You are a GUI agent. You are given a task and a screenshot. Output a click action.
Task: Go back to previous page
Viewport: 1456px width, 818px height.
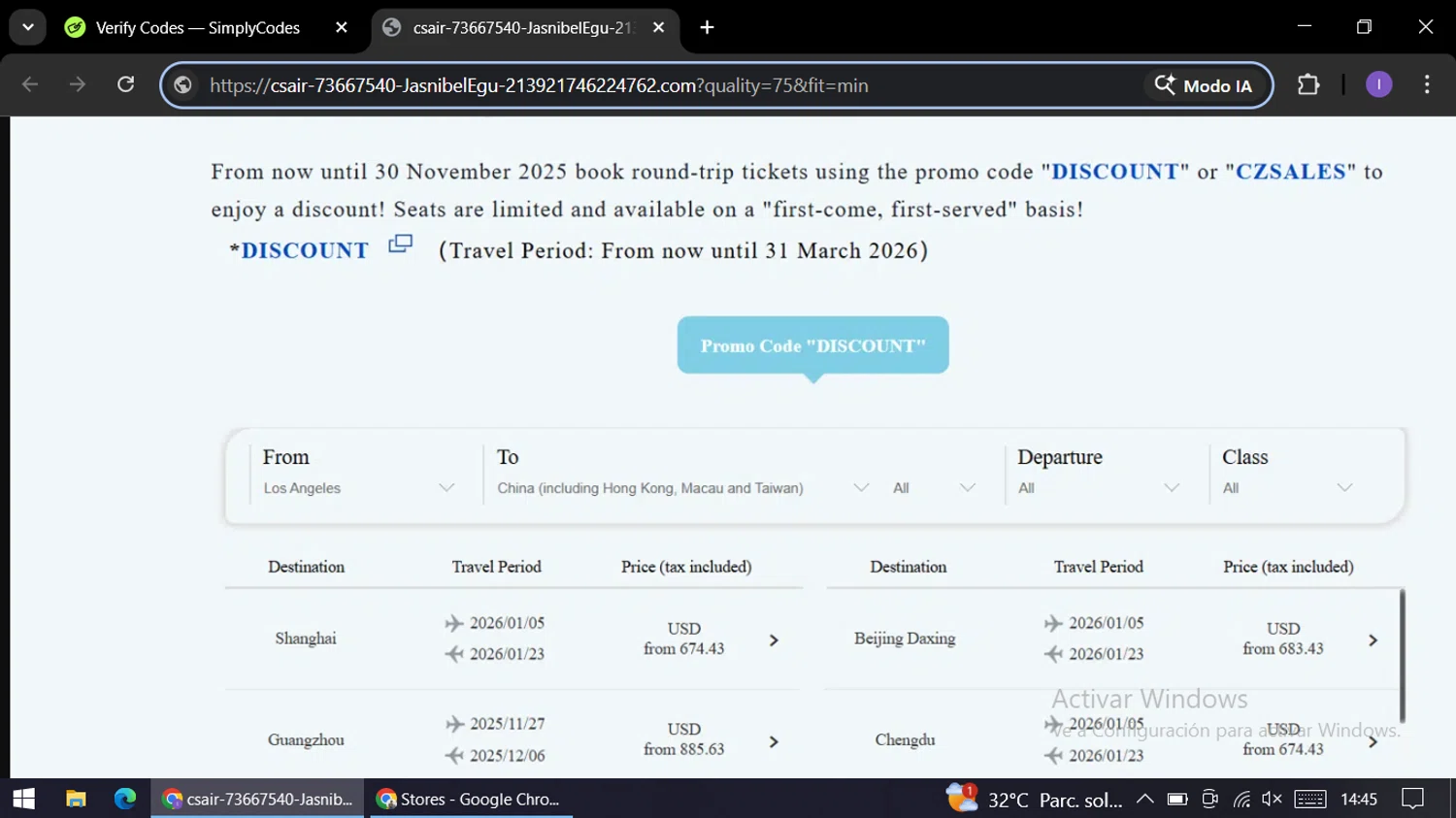click(x=30, y=84)
